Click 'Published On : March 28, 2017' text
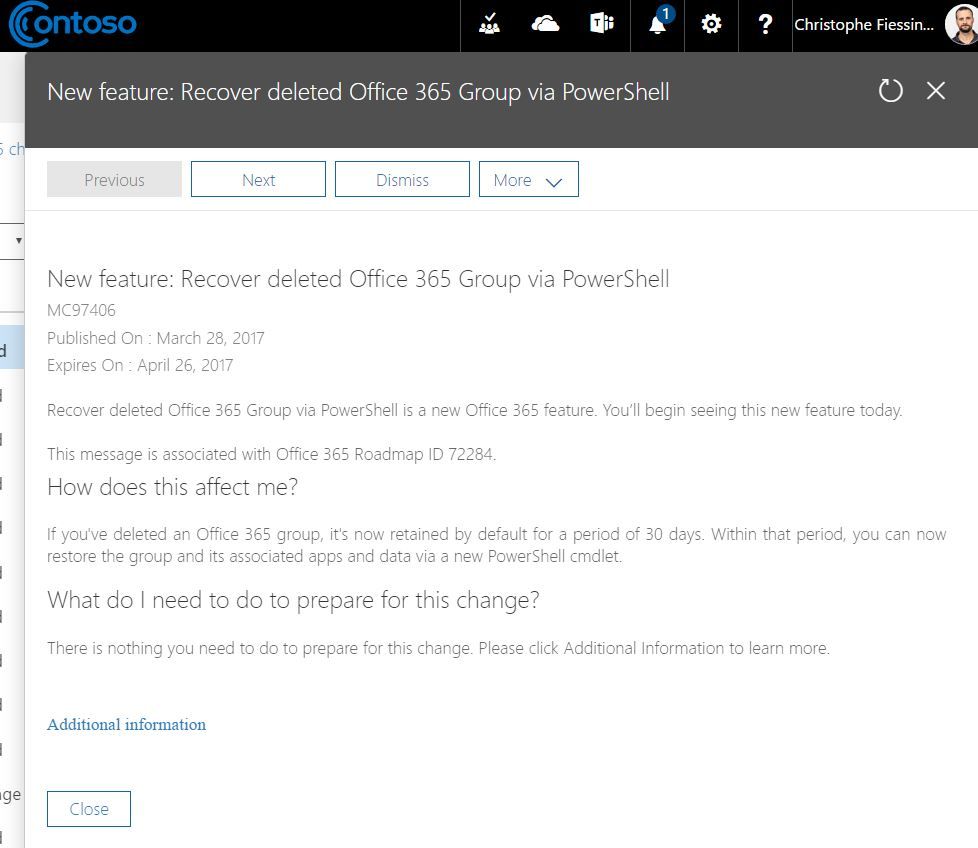 coord(156,338)
